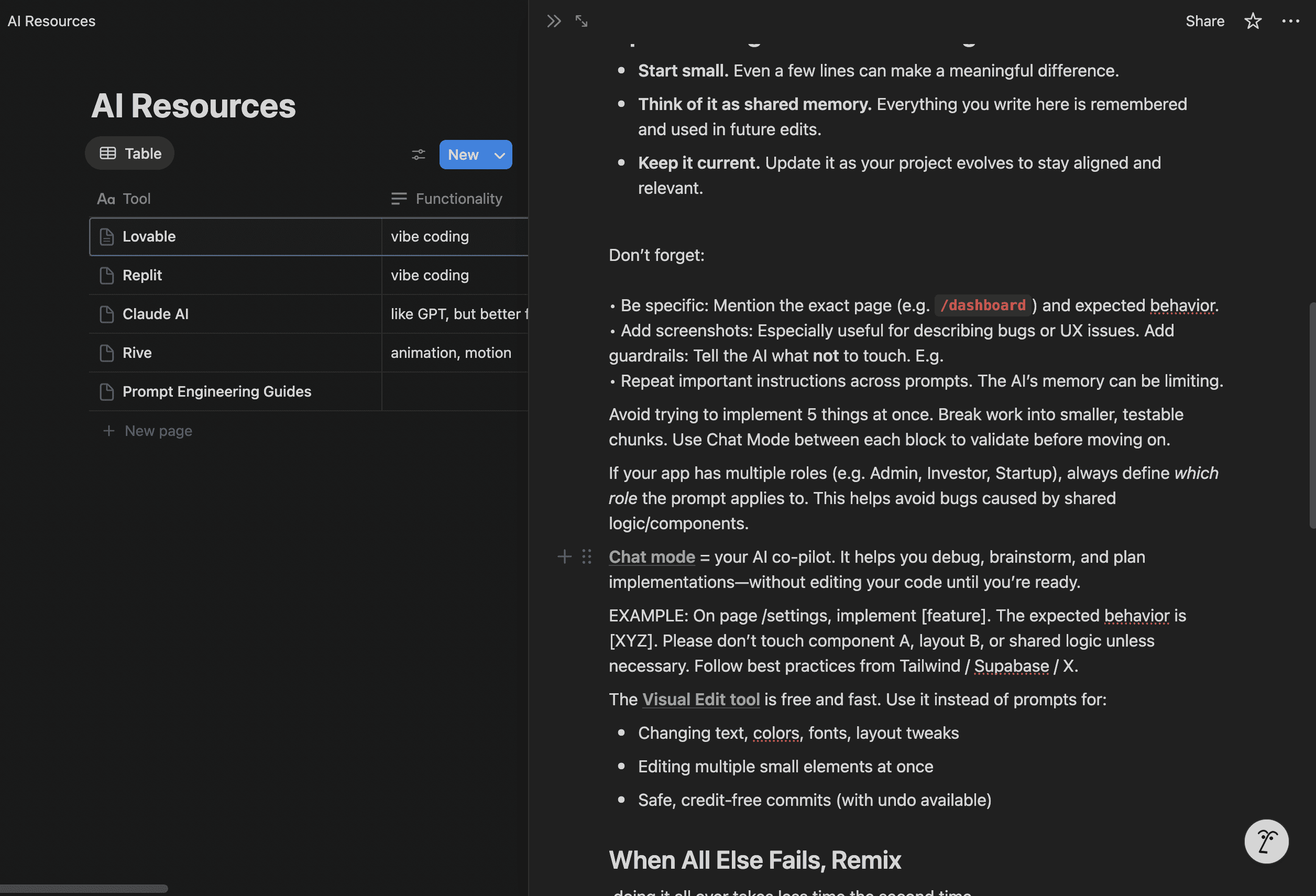The height and width of the screenshot is (896, 1316).
Task: Select the Table view tab
Action: [130, 154]
